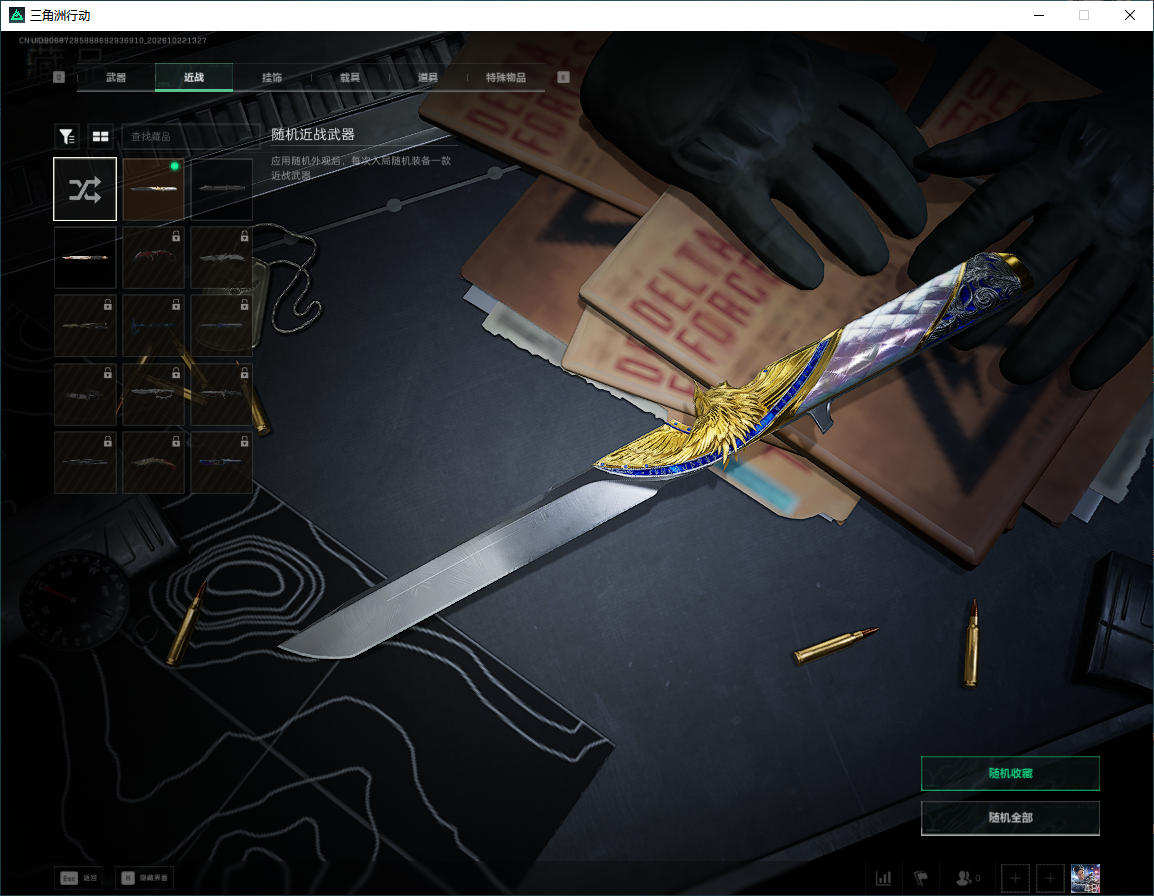Select the locked red curved karambit skin

tap(153, 258)
